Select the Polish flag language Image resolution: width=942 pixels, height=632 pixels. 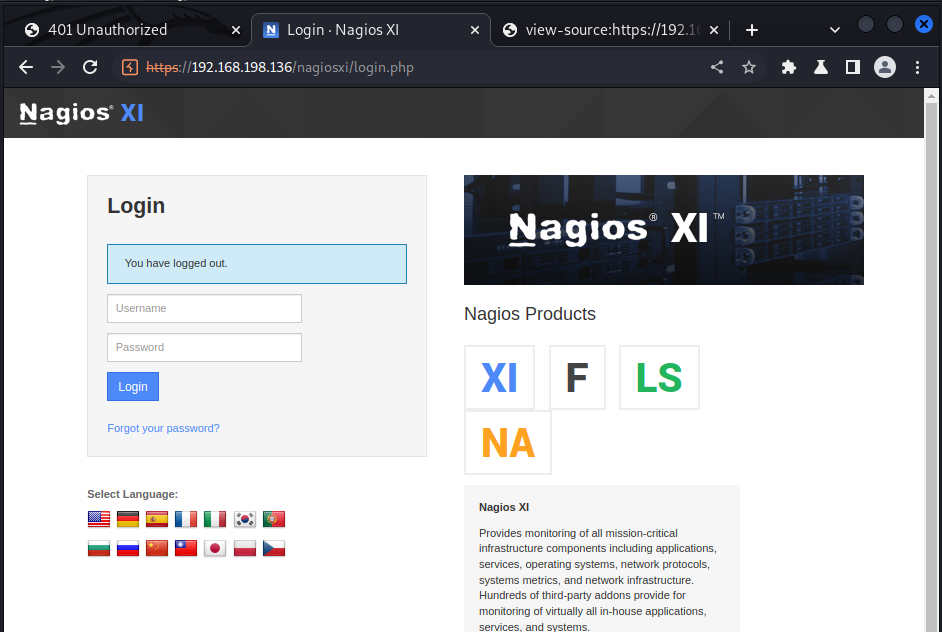point(245,548)
